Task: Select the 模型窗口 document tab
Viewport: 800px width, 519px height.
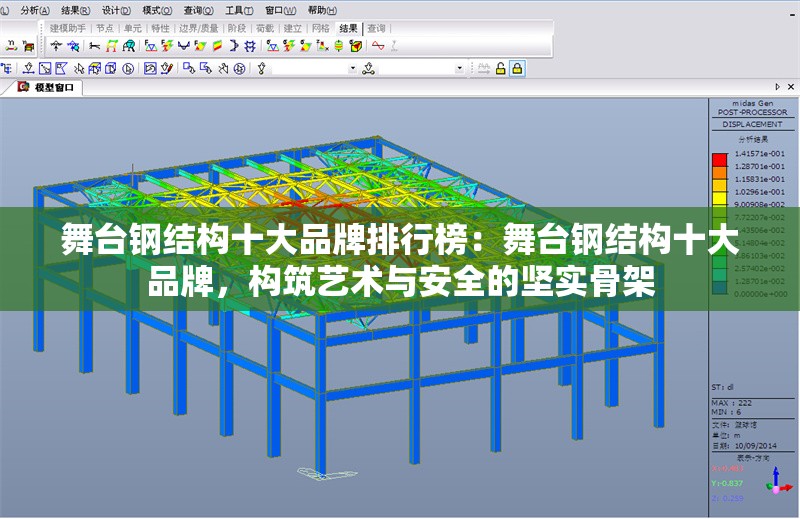Action: (x=53, y=88)
